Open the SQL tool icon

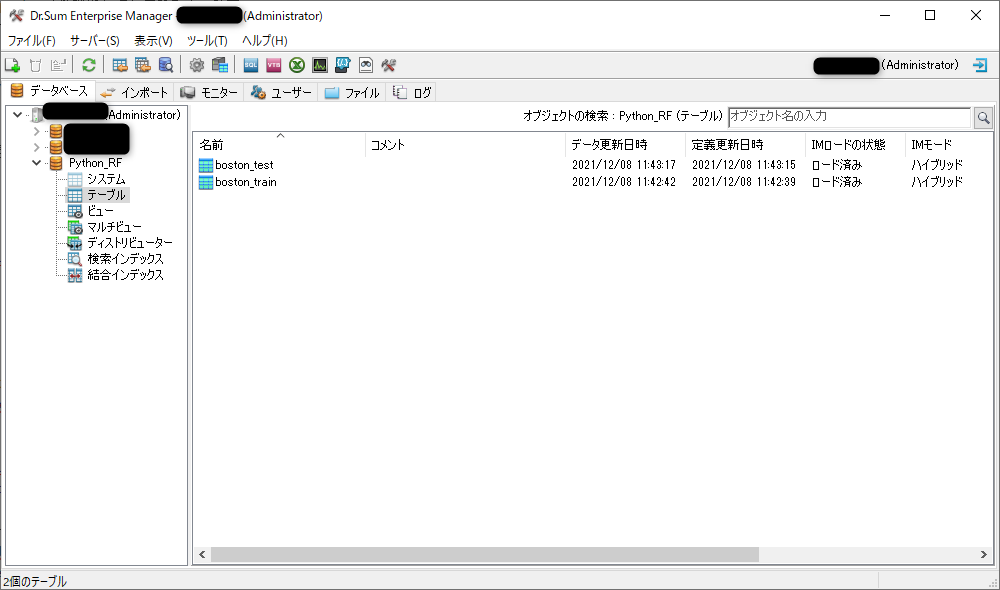click(x=251, y=65)
